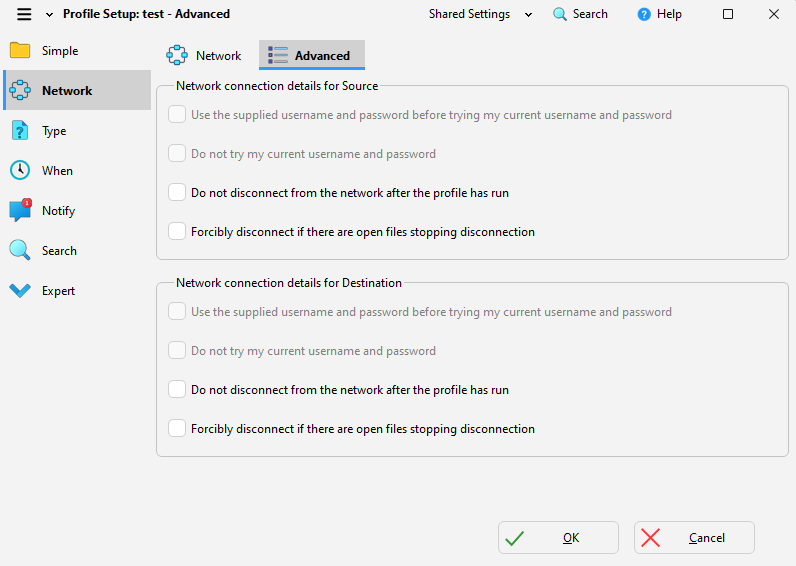Click the When clock icon
The height and width of the screenshot is (566, 796).
tap(20, 171)
